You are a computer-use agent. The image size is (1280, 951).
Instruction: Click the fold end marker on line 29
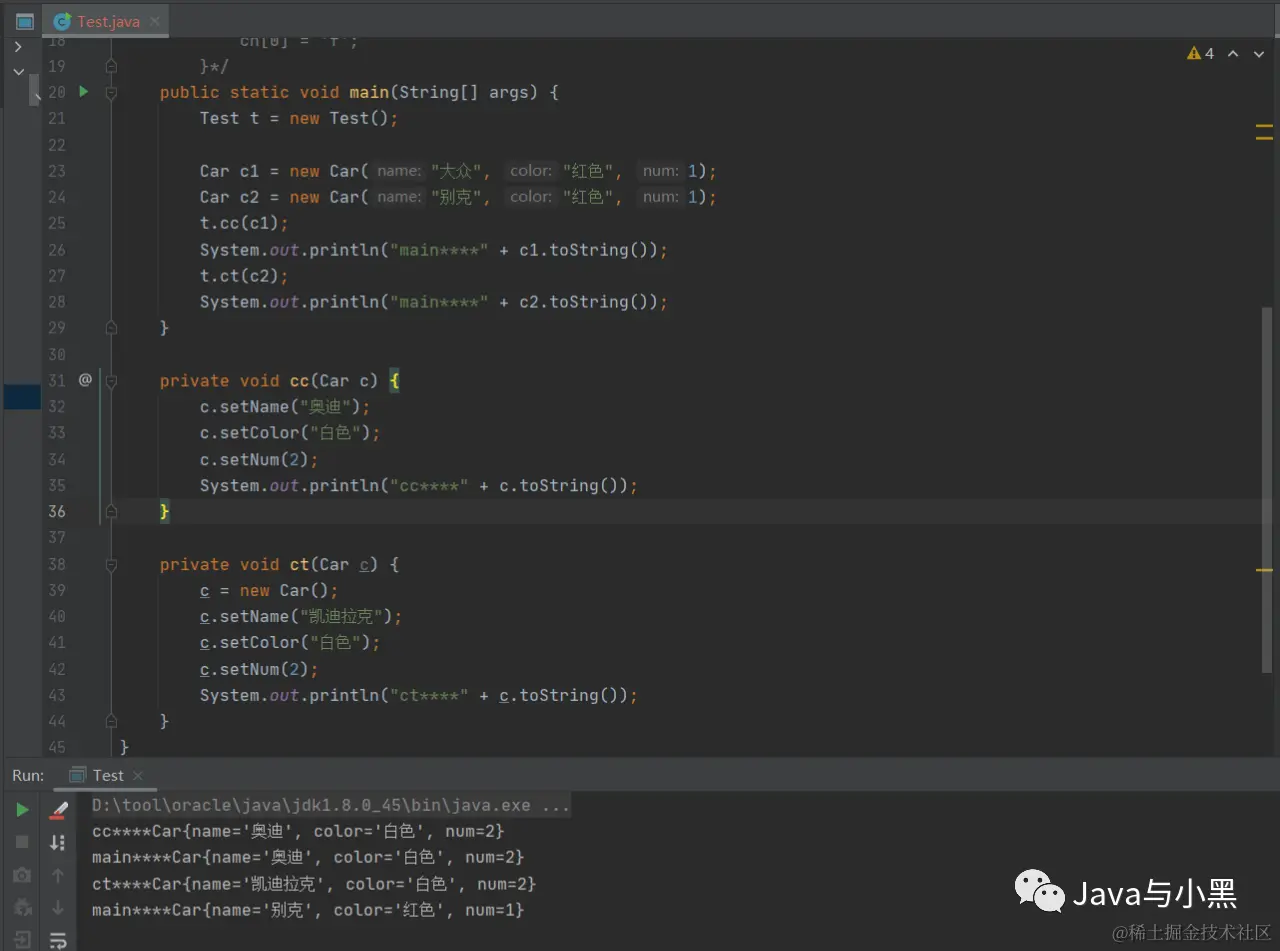coord(111,328)
